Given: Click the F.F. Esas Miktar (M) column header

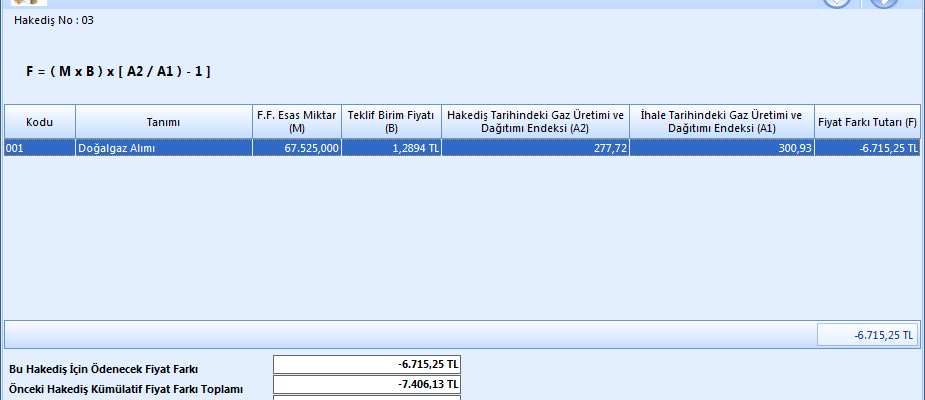Looking at the screenshot, I should pyautogui.click(x=296, y=122).
